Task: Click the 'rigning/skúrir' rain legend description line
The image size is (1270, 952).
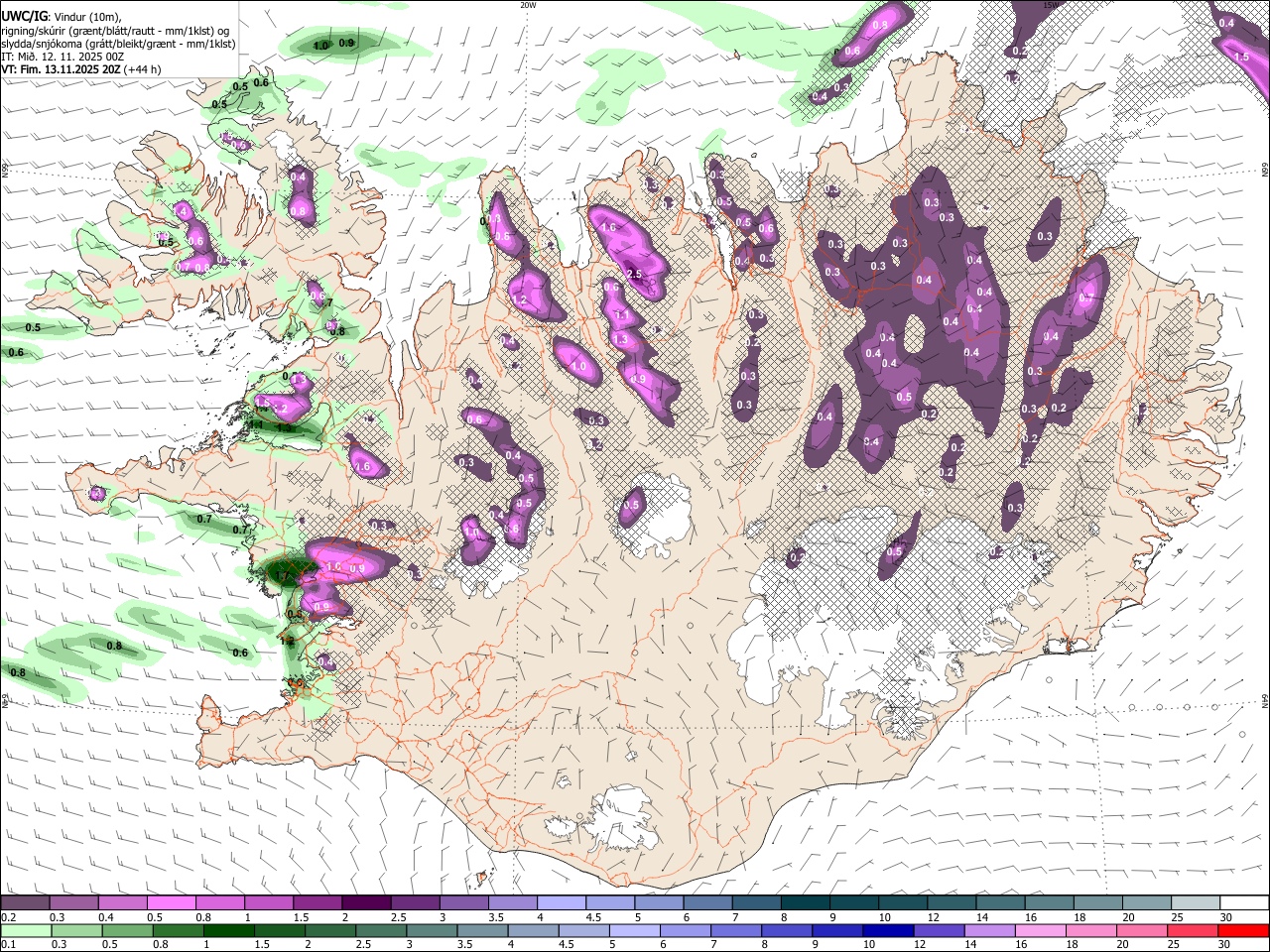Action: [115, 31]
